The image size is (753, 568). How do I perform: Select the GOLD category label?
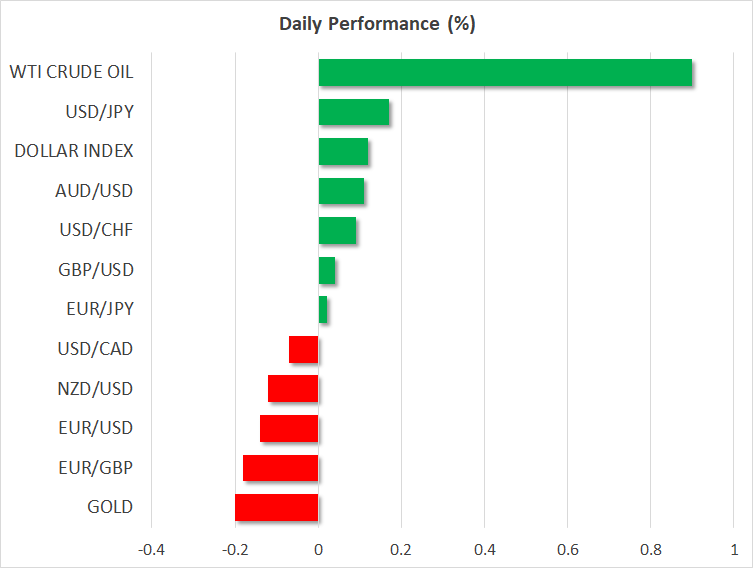[110, 507]
